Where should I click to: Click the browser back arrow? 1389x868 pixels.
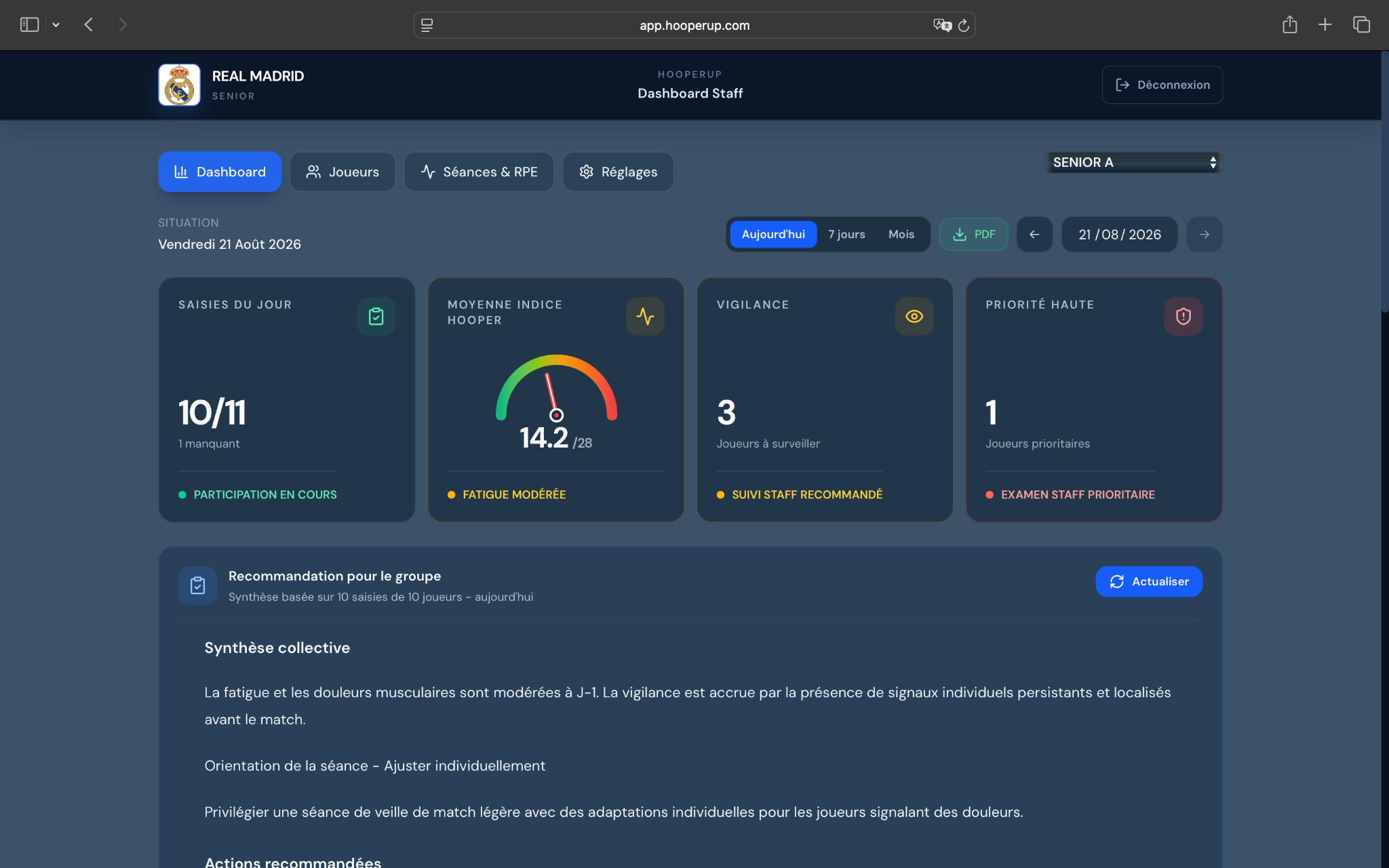88,25
